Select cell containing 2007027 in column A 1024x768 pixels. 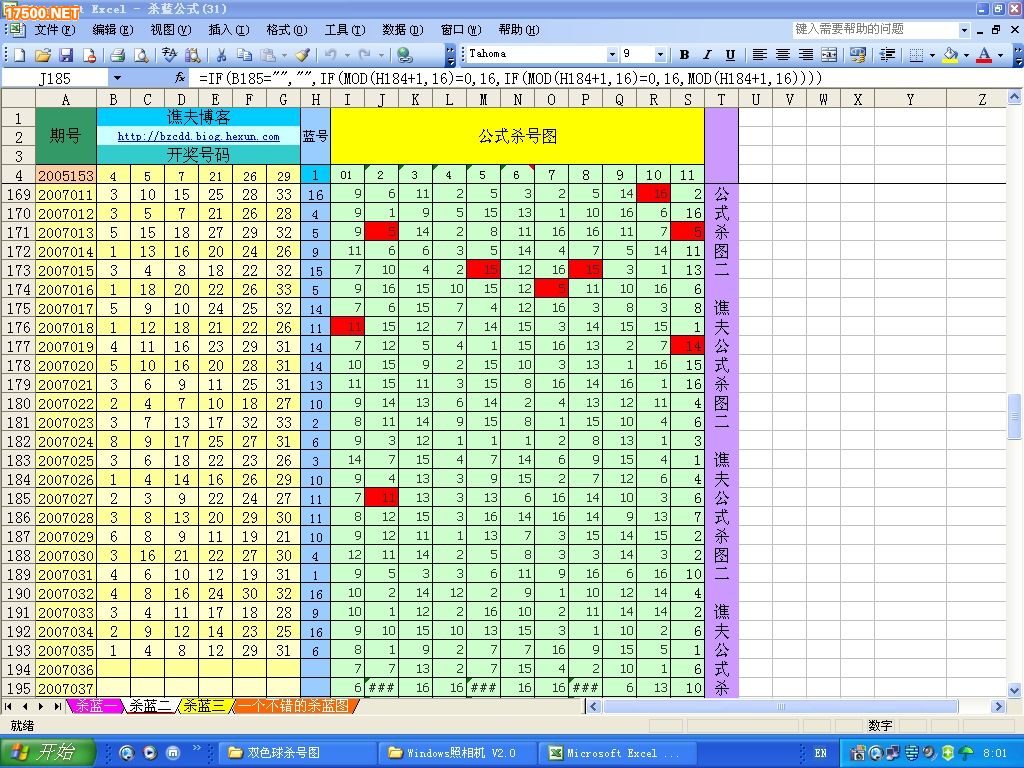click(x=65, y=499)
